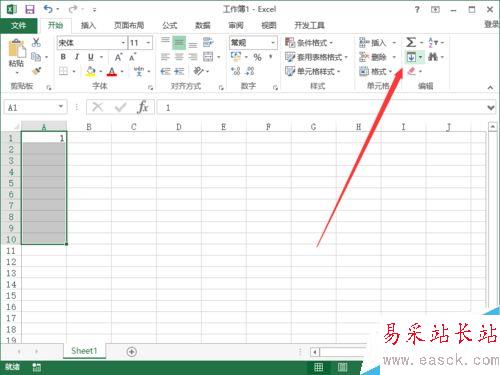This screenshot has height=375, width=500.
Task: Toggle Underline formatting
Action: (x=91, y=57)
